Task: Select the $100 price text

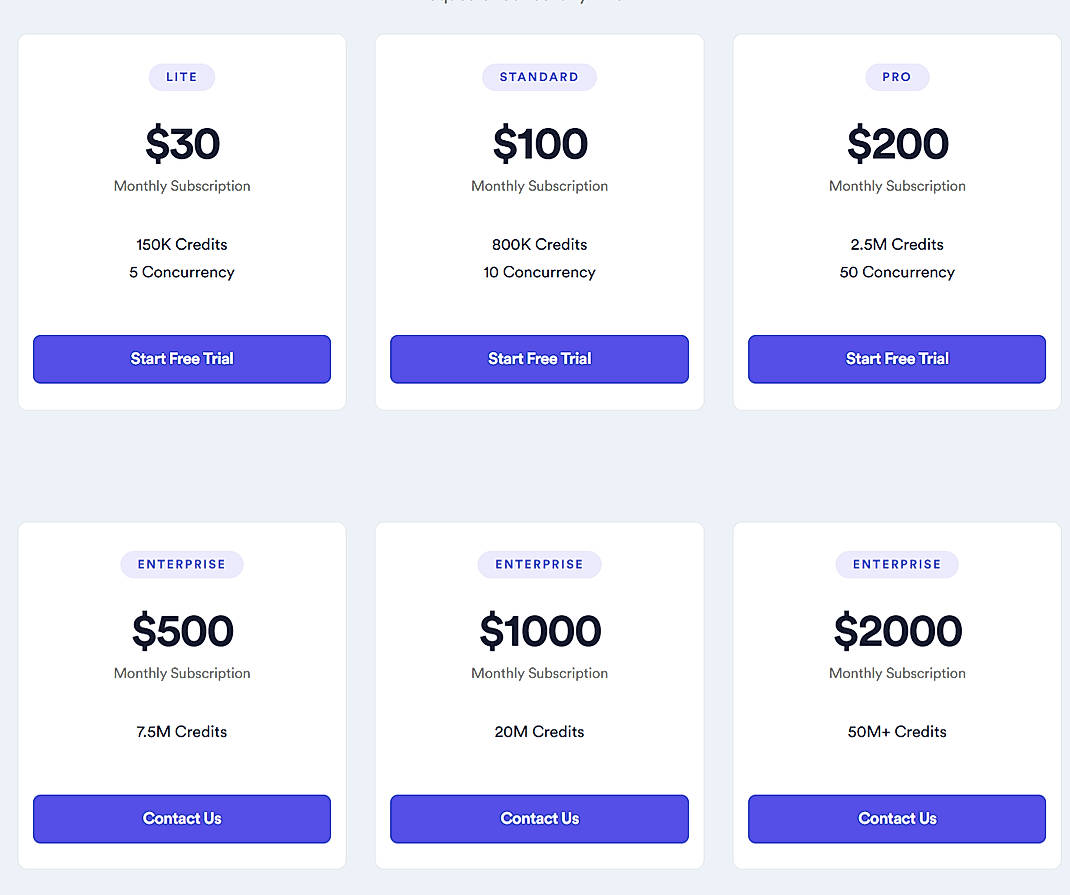Action: click(539, 144)
